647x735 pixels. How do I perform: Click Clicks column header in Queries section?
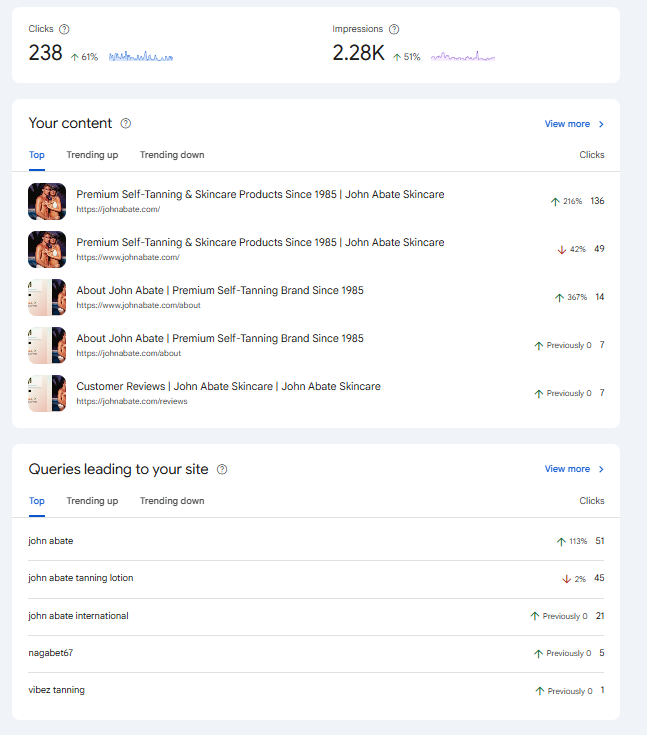coord(592,501)
